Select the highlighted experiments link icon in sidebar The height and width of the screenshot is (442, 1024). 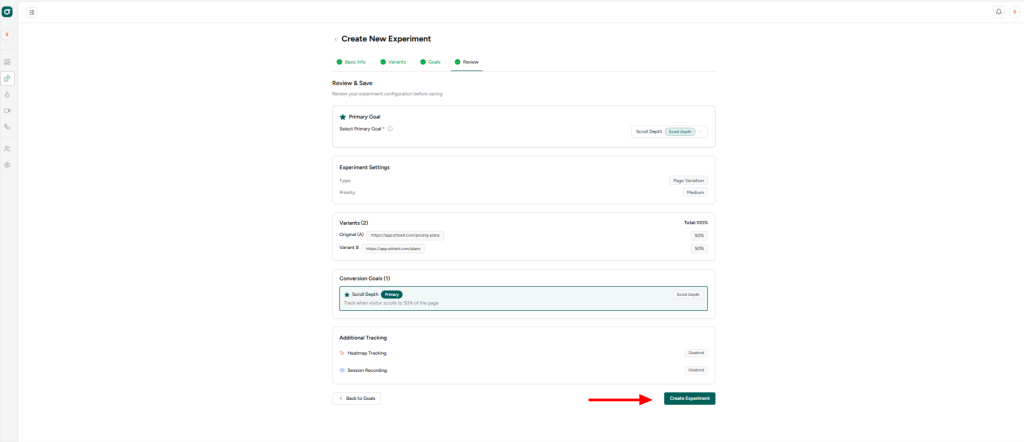tap(7, 78)
